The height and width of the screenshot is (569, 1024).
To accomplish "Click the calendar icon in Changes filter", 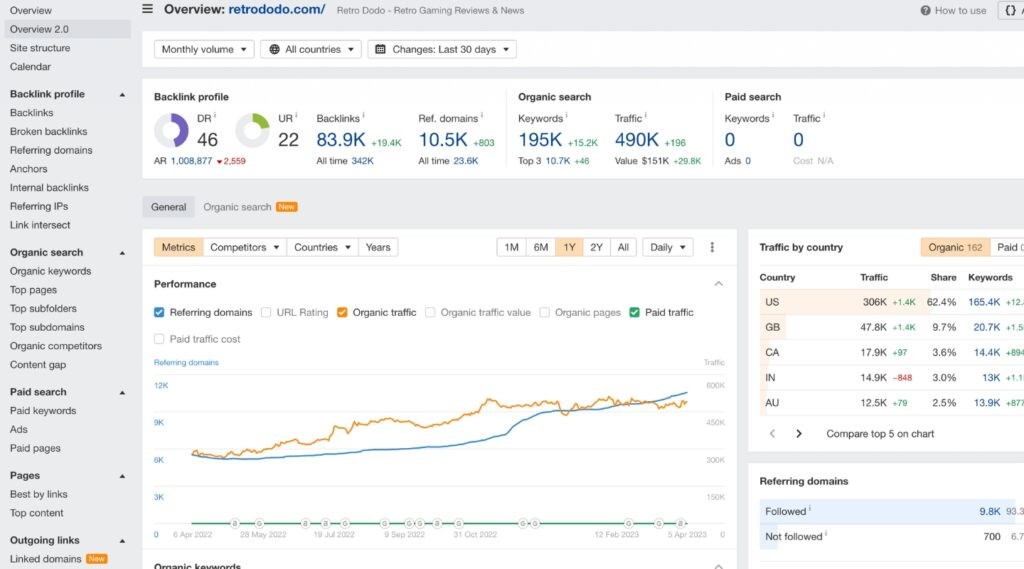I will [x=380, y=49].
